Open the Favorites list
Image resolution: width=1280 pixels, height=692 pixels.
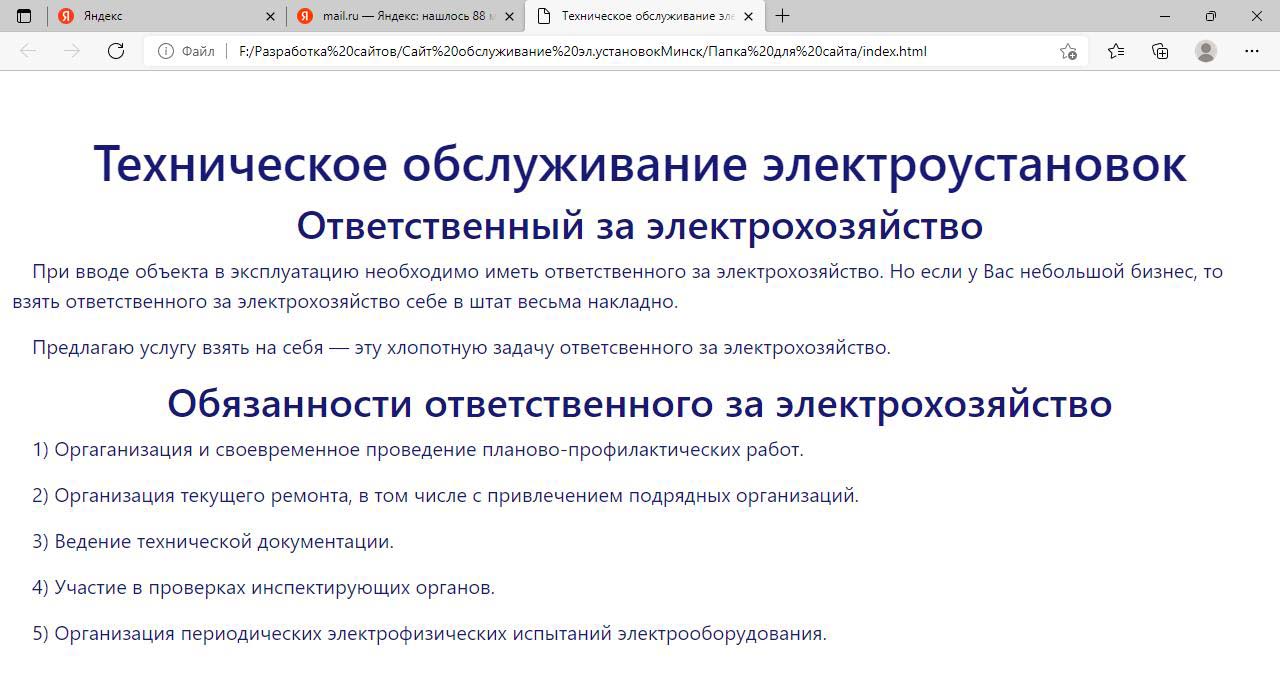point(1116,51)
